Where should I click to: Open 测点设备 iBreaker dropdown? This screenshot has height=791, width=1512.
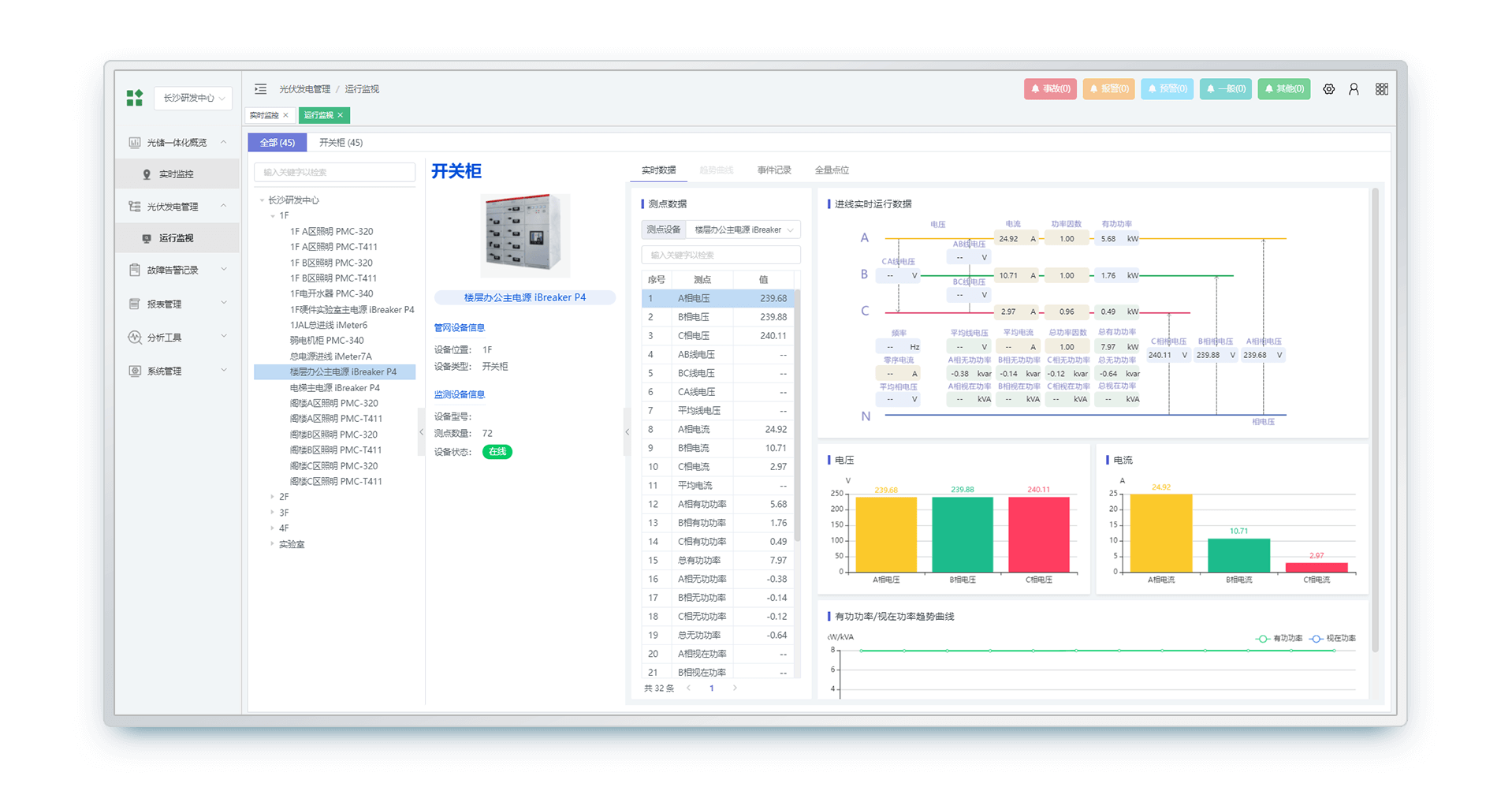(x=743, y=229)
